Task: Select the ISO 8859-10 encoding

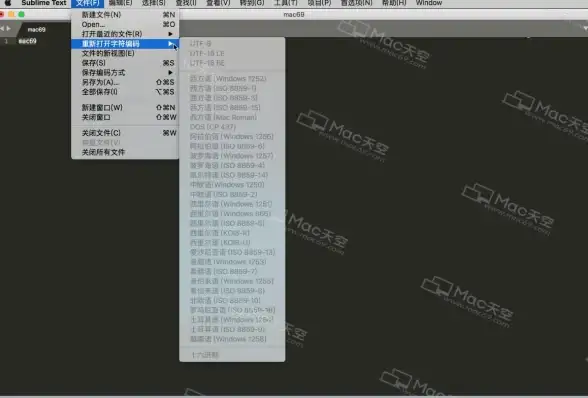Action: click(x=232, y=301)
